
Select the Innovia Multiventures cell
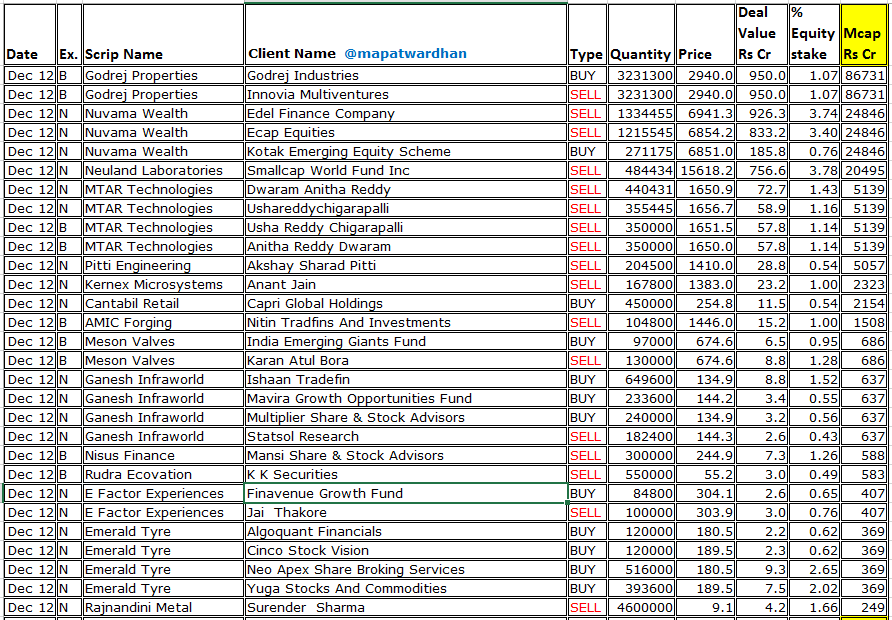pos(406,94)
